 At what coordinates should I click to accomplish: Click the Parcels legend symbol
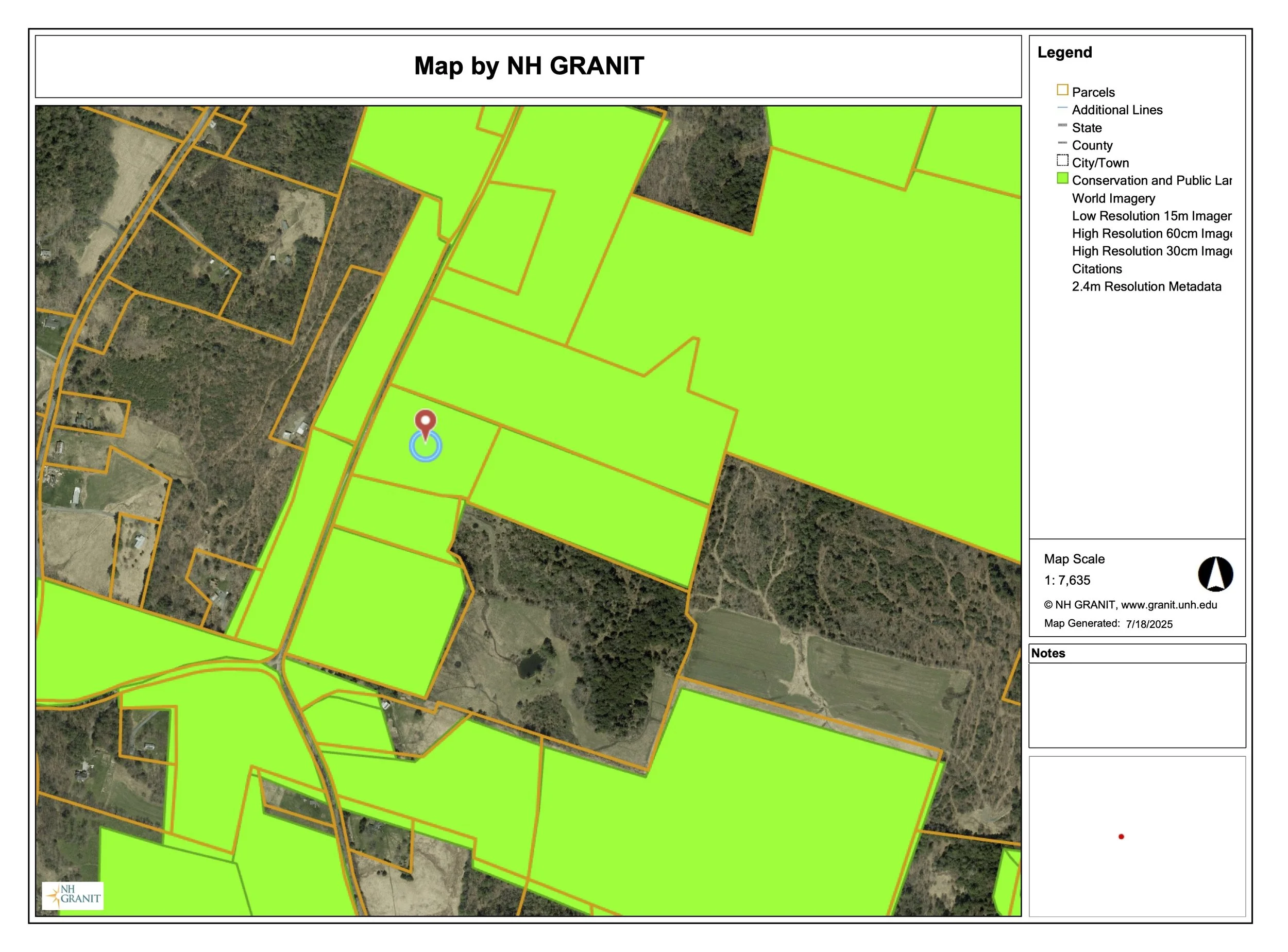(1062, 90)
